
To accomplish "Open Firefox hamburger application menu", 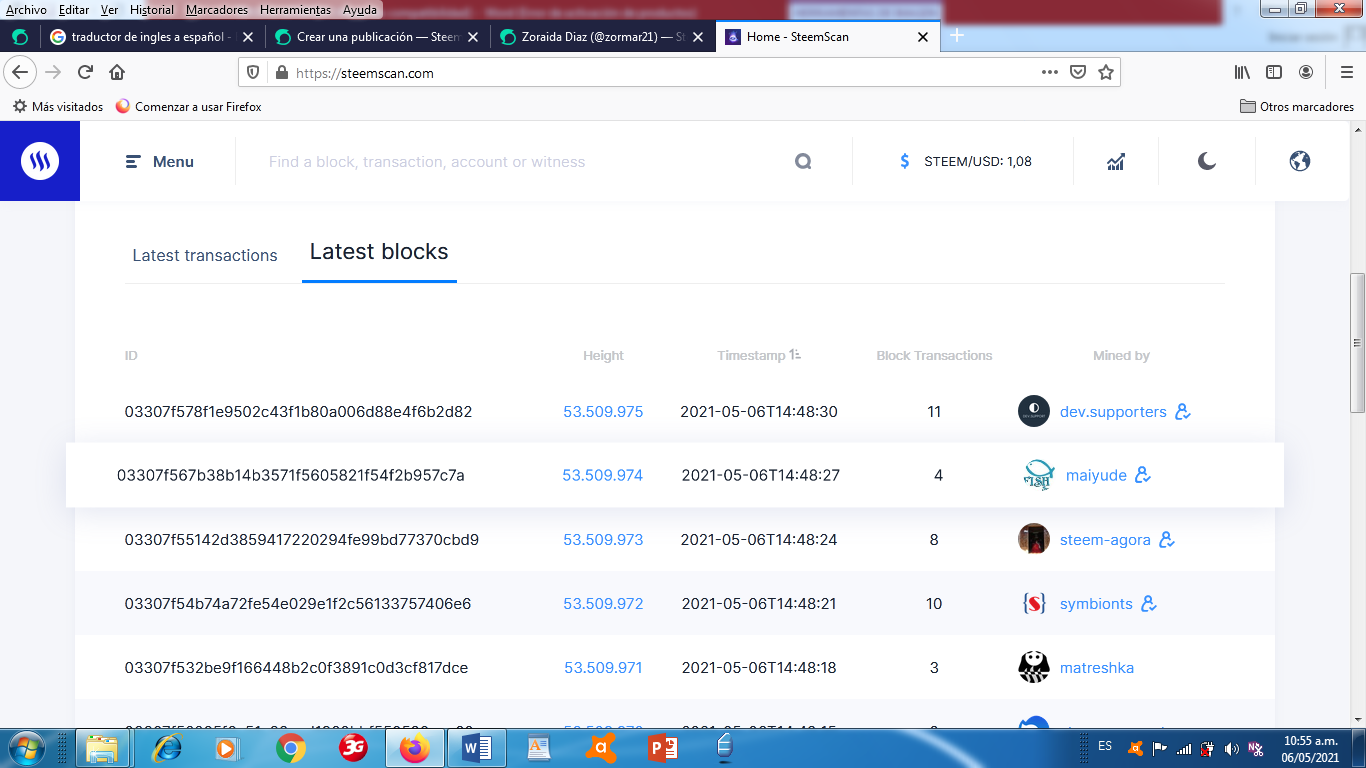I will 1346,72.
